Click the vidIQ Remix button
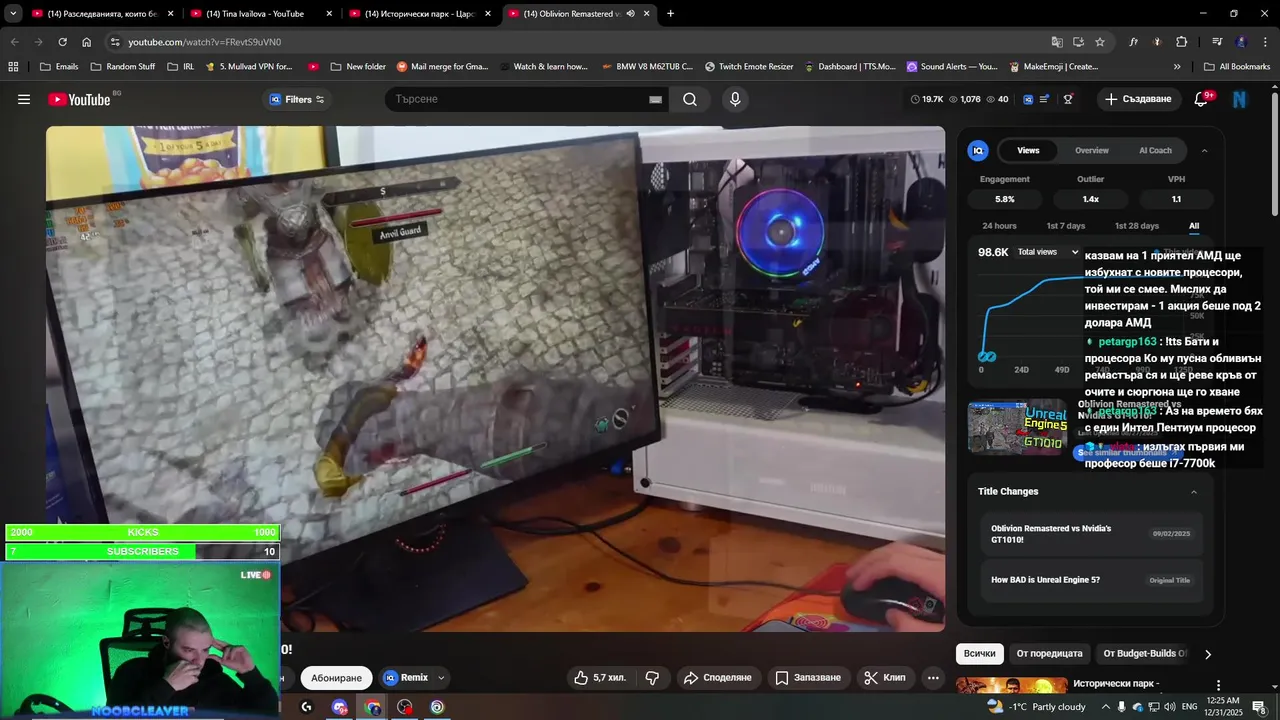 pos(407,678)
